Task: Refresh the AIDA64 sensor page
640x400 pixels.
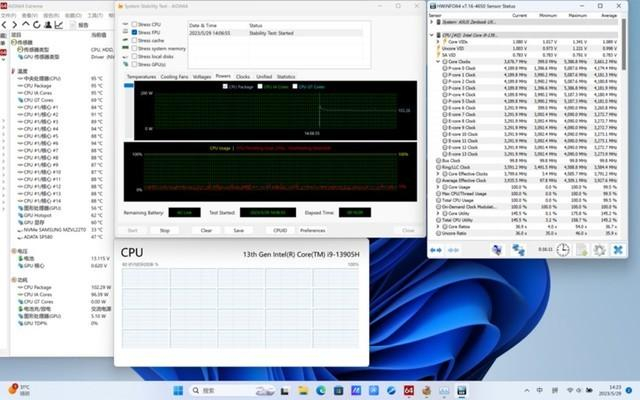Action: click(37, 25)
